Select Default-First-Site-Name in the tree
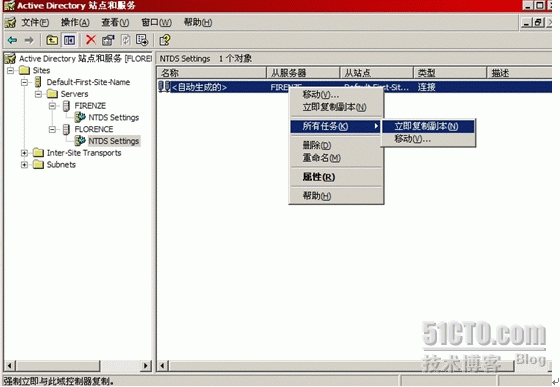 (88, 82)
